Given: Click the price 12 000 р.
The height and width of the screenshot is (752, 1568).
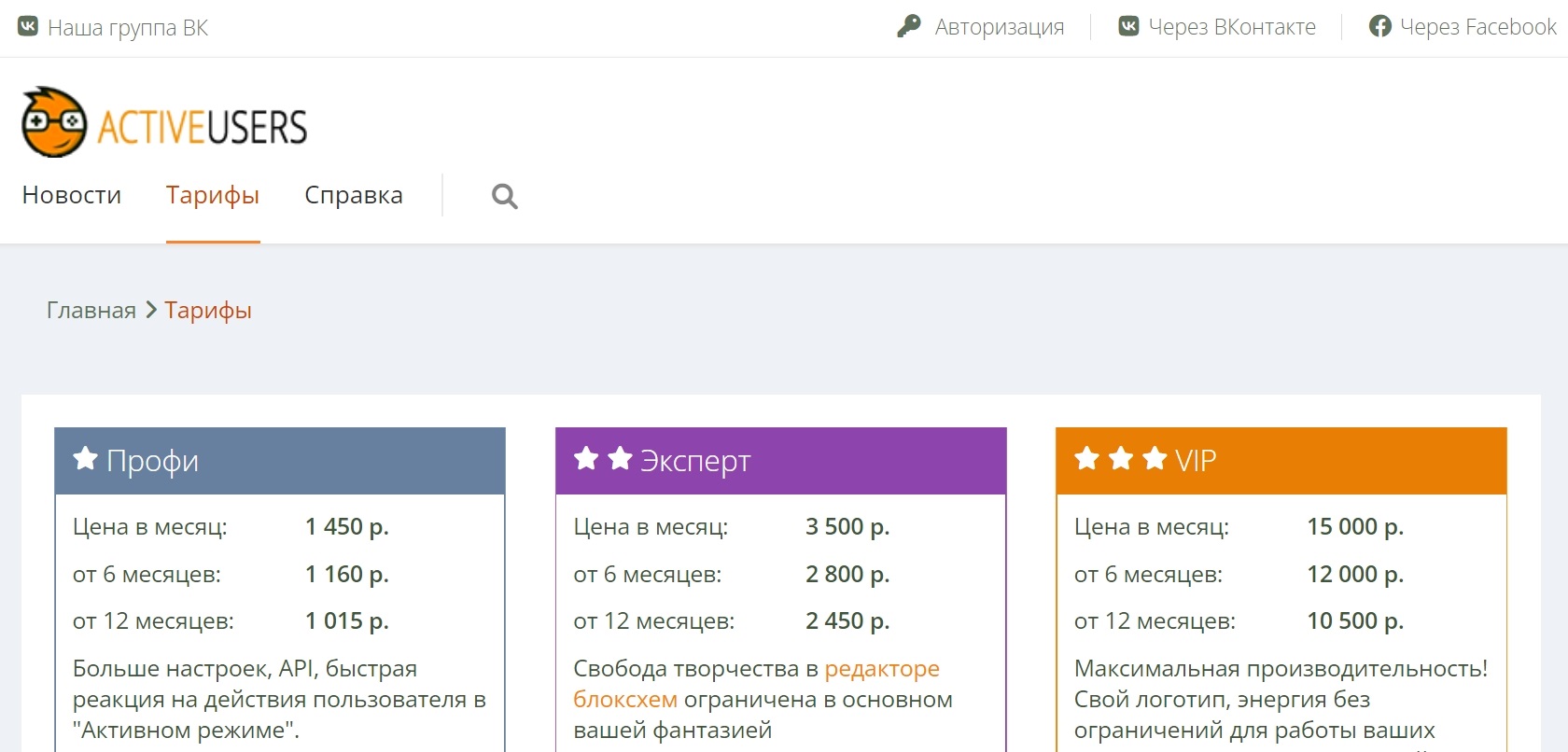Looking at the screenshot, I should [1355, 574].
